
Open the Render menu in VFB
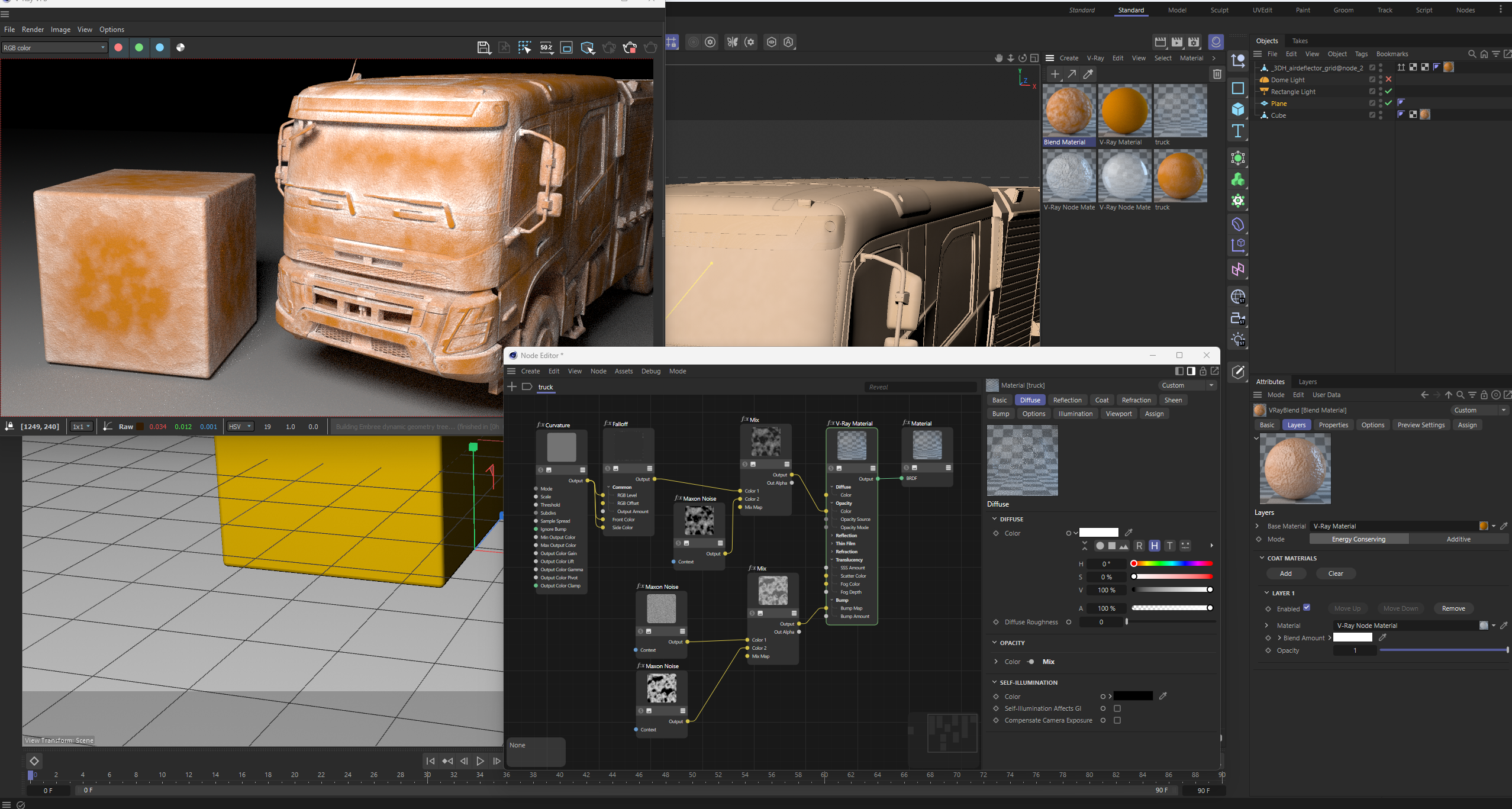[33, 30]
